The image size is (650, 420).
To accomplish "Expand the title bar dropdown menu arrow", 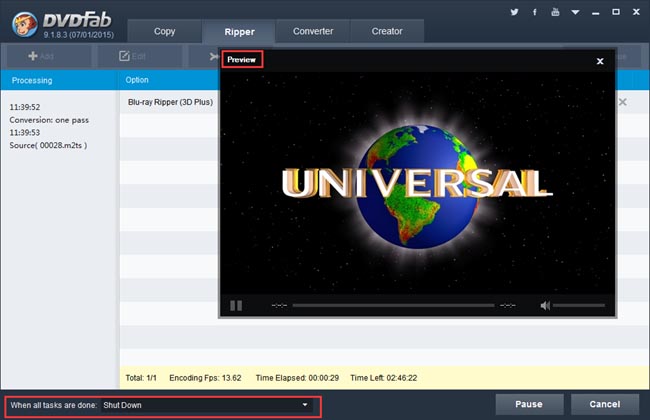I will [x=575, y=12].
